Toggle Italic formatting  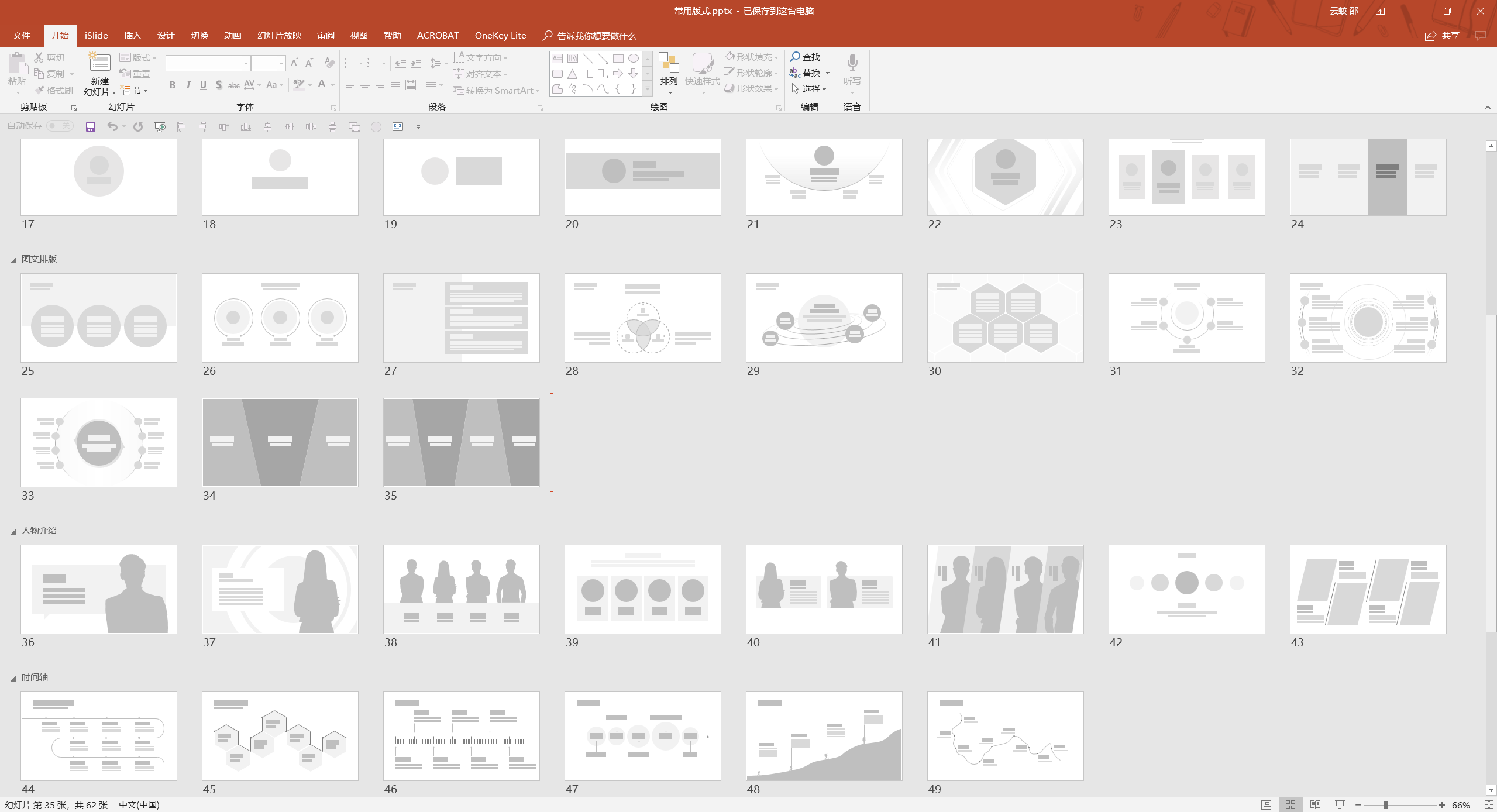point(188,85)
